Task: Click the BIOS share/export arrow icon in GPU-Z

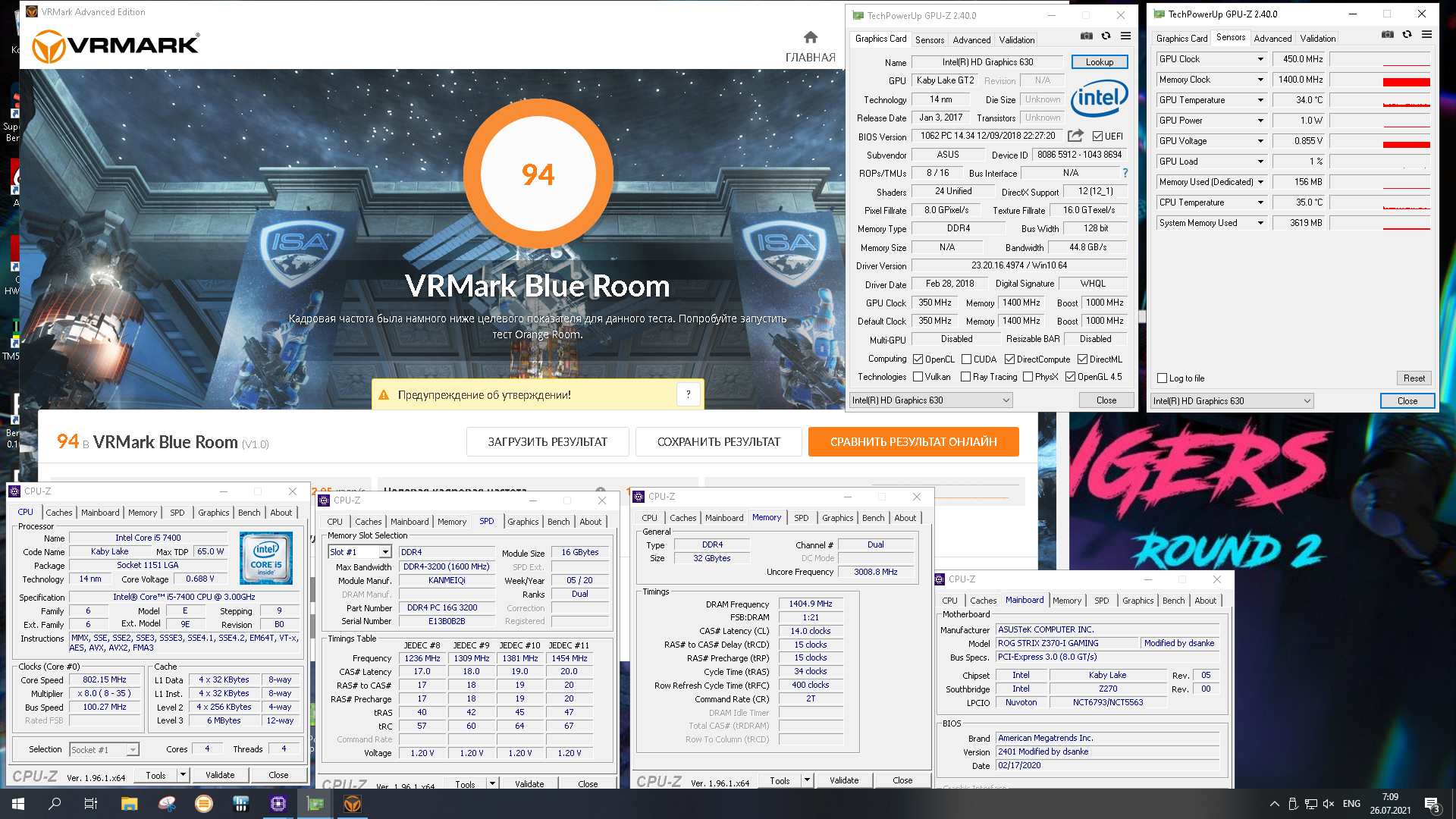Action: click(1075, 136)
